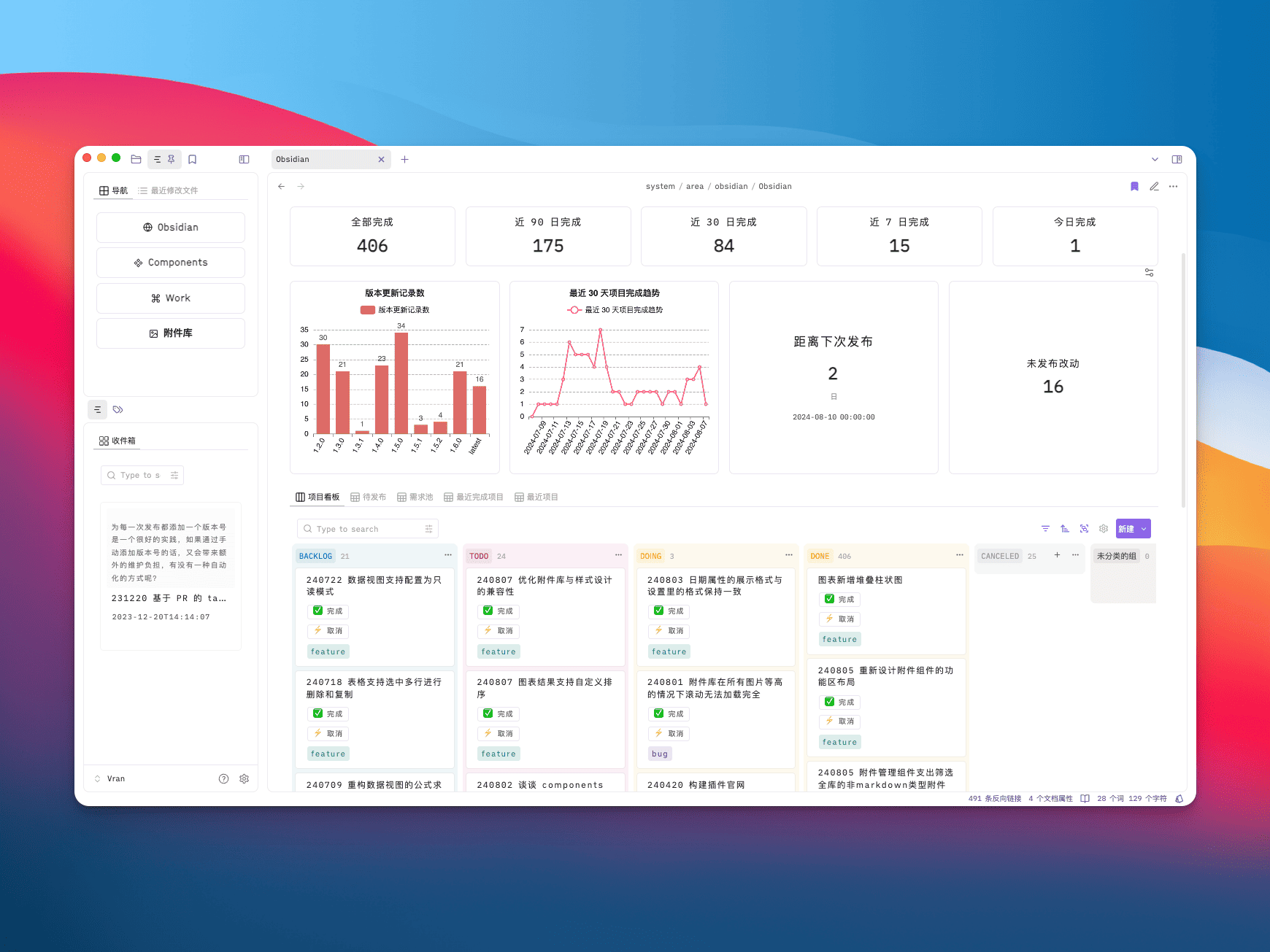Toggle 完成 checkbox on card 240722
The width and height of the screenshot is (1270, 952).
(x=317, y=611)
